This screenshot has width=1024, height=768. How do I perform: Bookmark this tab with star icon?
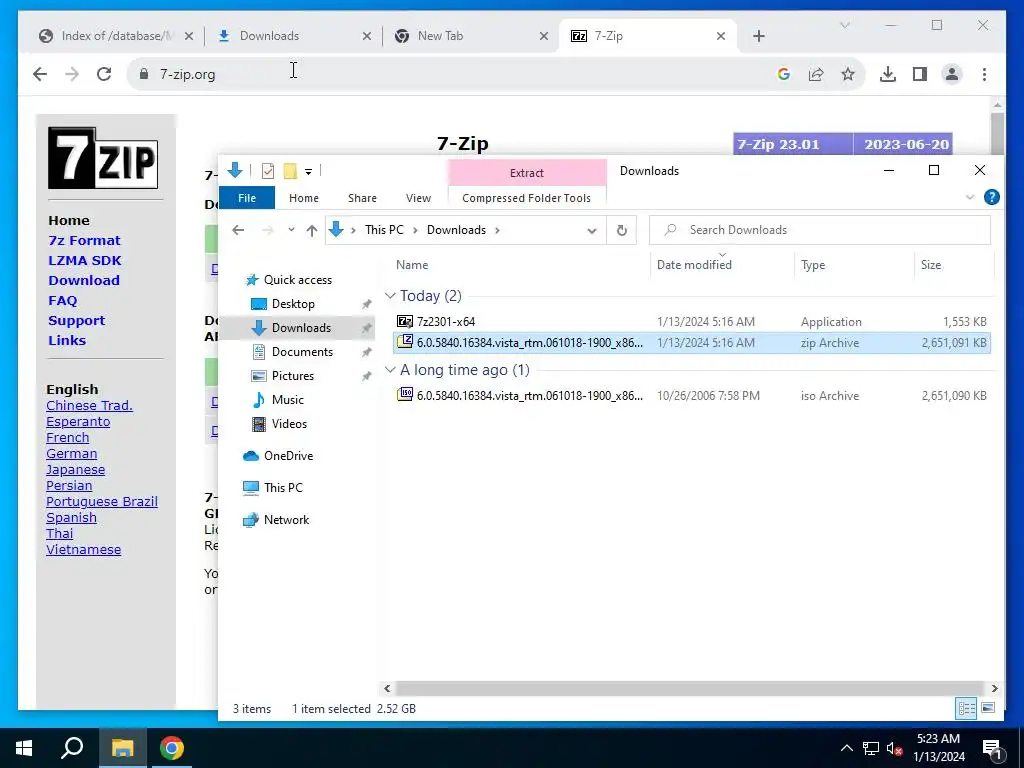pyautogui.click(x=848, y=74)
